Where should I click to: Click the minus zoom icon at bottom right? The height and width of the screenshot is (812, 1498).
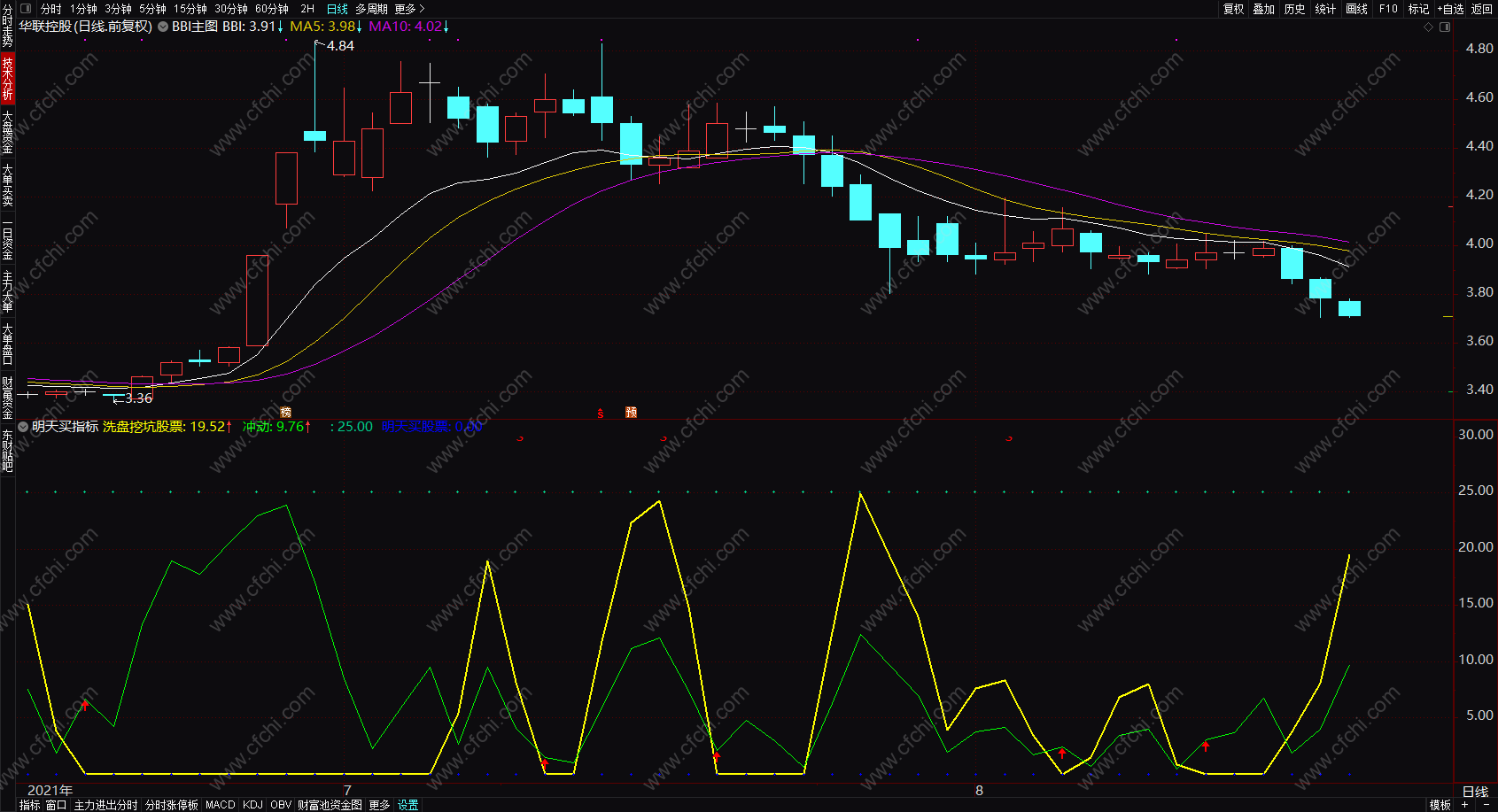point(1486,805)
